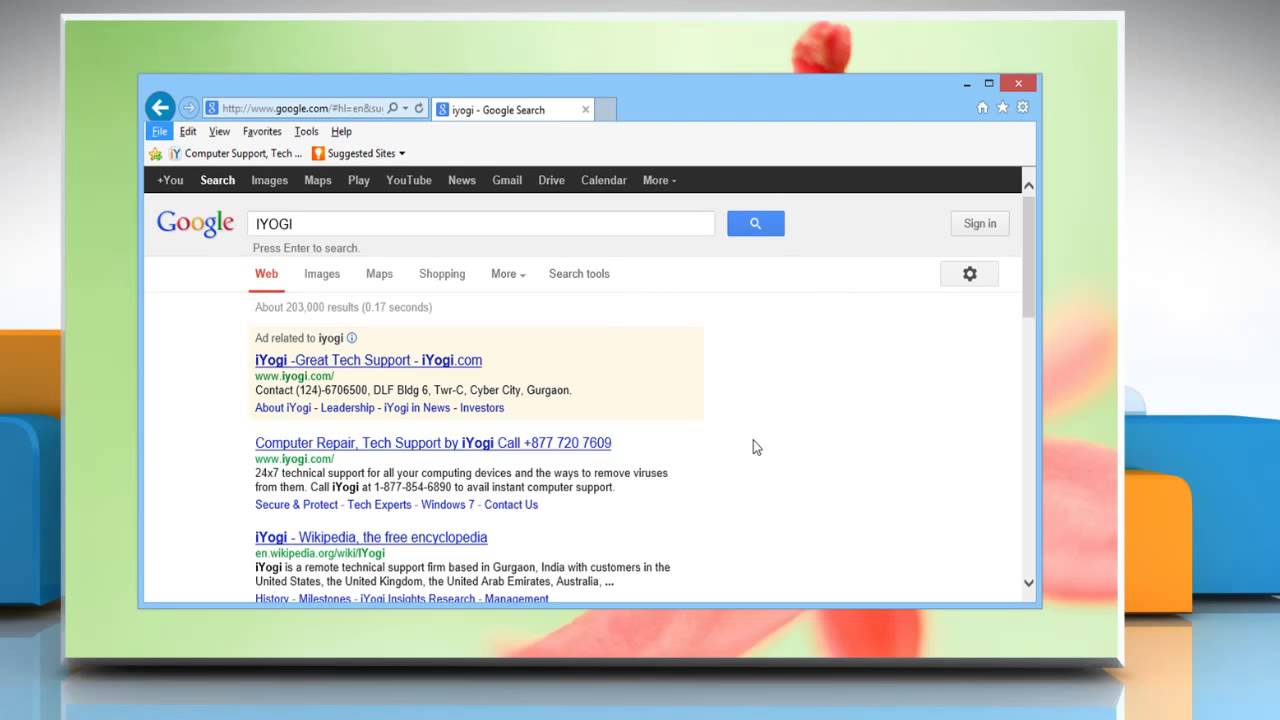Go back with the browser Back arrow
Image resolution: width=1280 pixels, height=720 pixels.
(x=160, y=107)
